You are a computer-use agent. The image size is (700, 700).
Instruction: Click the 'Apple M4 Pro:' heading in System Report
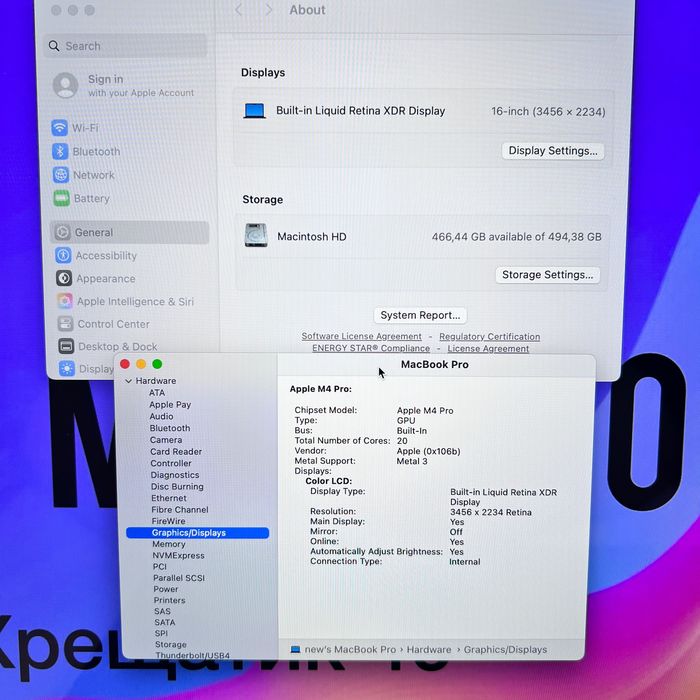321,389
